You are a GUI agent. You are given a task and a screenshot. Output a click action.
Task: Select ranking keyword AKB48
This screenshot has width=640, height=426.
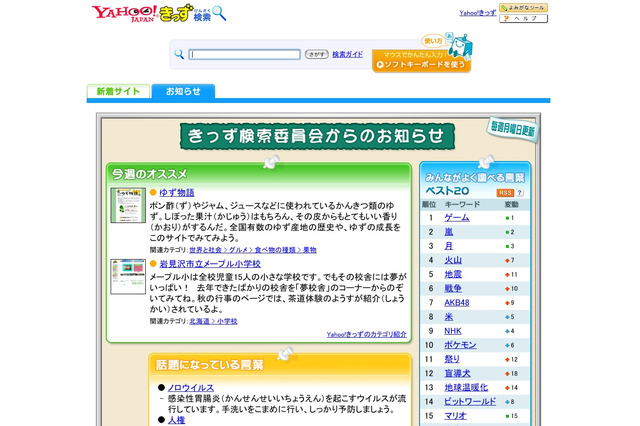(x=457, y=303)
